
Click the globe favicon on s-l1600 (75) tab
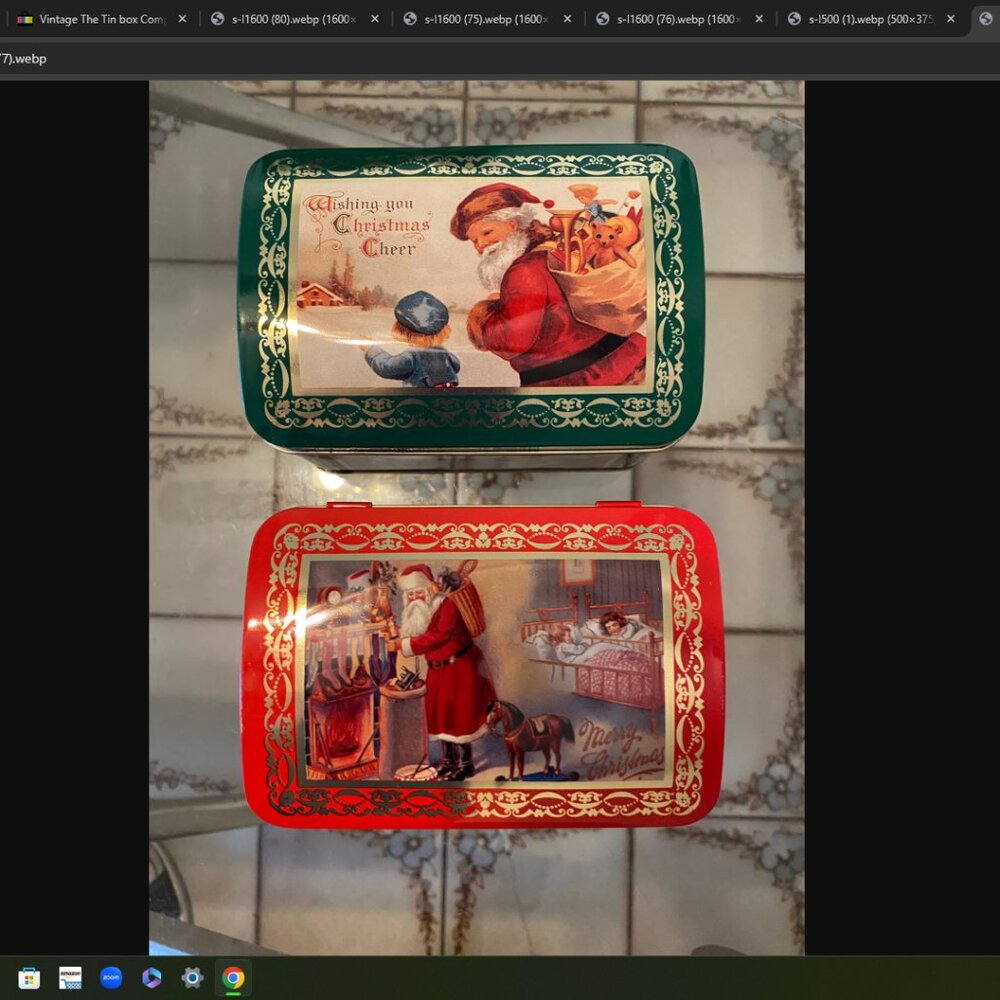[410, 19]
